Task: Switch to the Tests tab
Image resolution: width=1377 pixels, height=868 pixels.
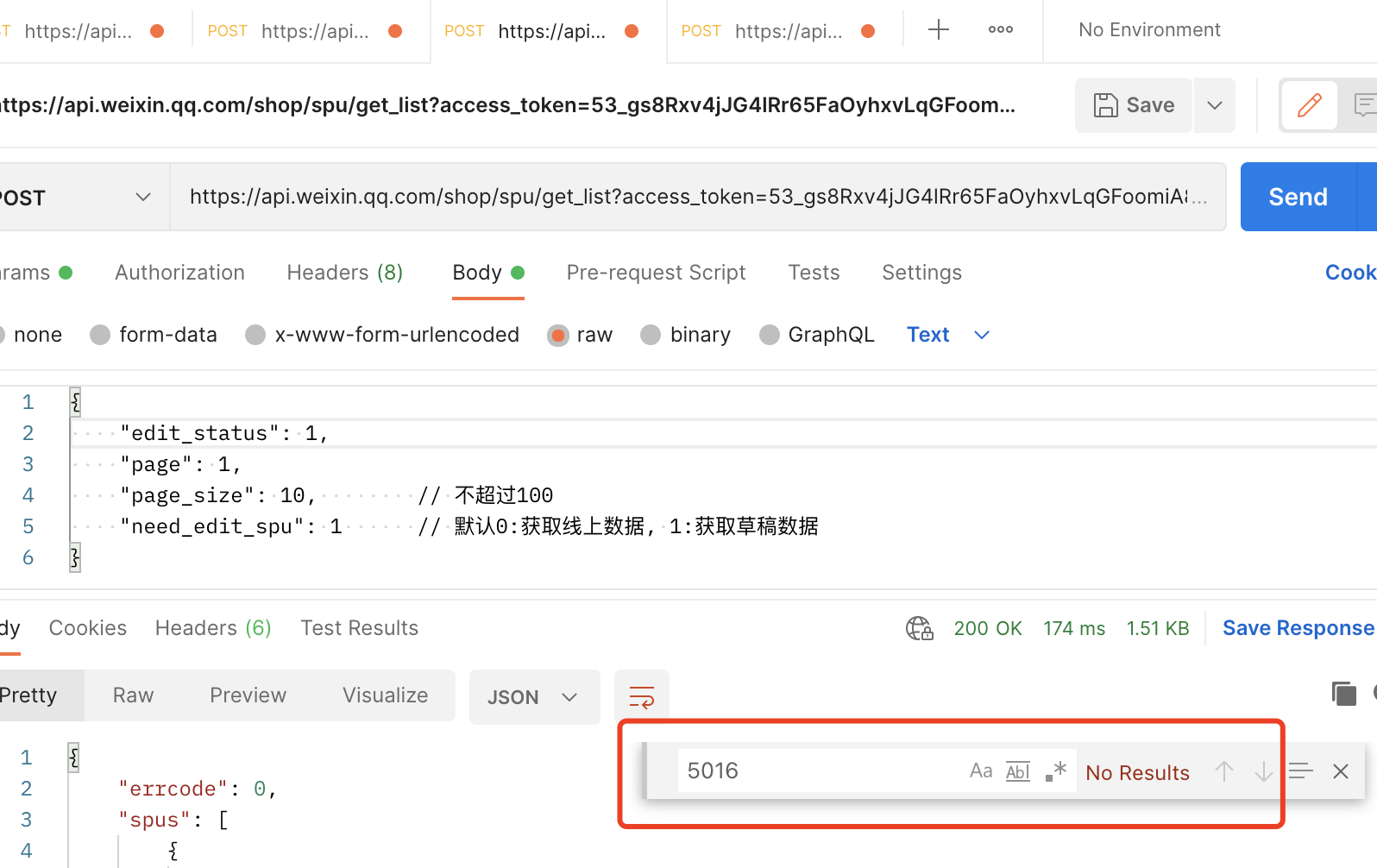Action: pyautogui.click(x=814, y=273)
